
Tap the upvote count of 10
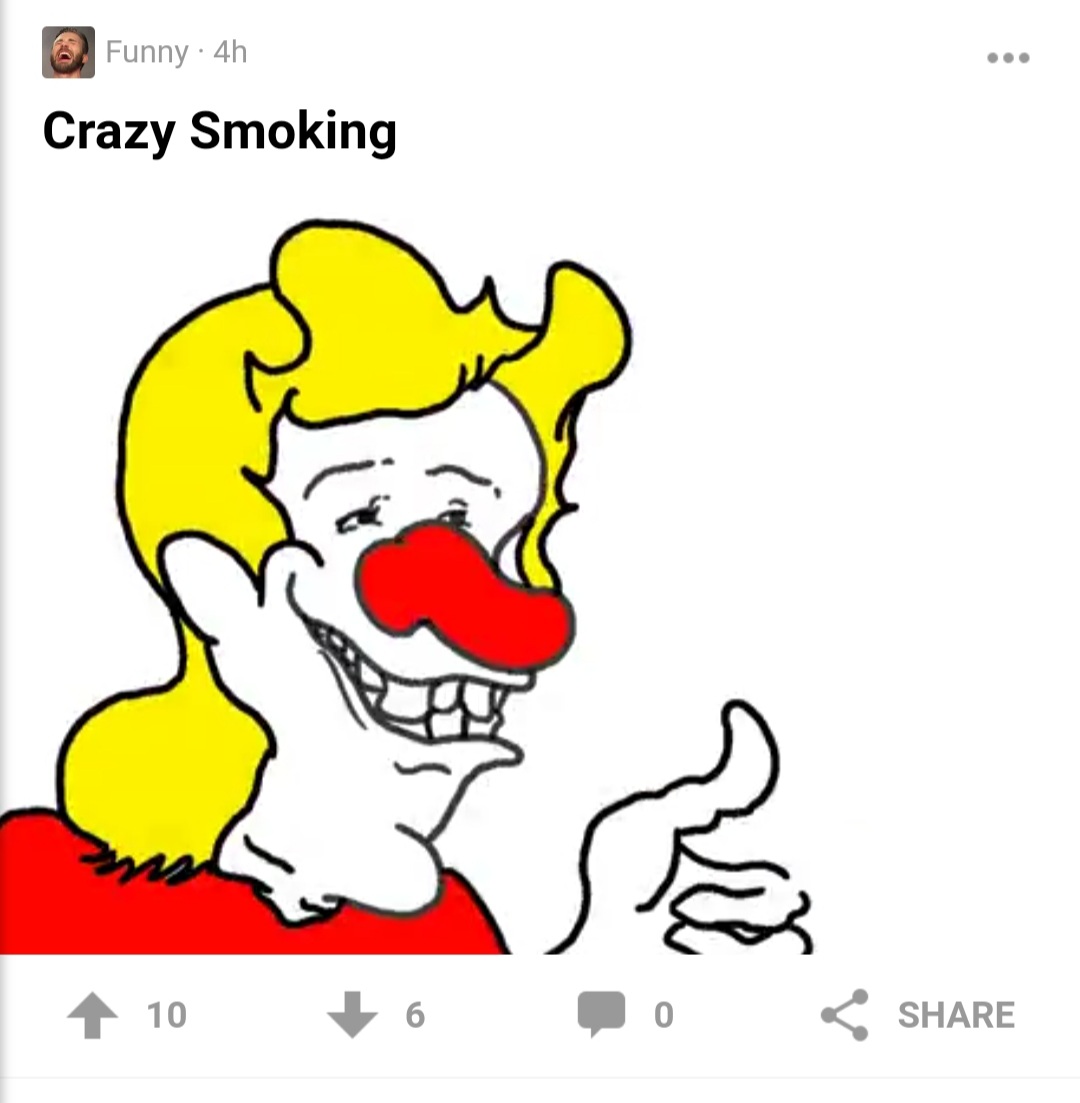167,1015
